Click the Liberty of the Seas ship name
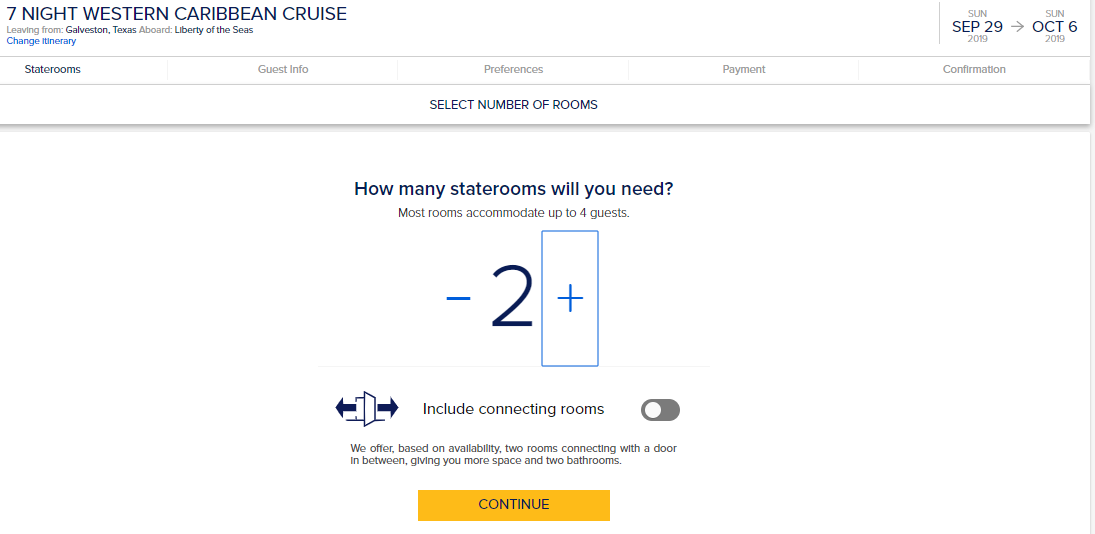The width and height of the screenshot is (1095, 534). pyautogui.click(x=214, y=31)
